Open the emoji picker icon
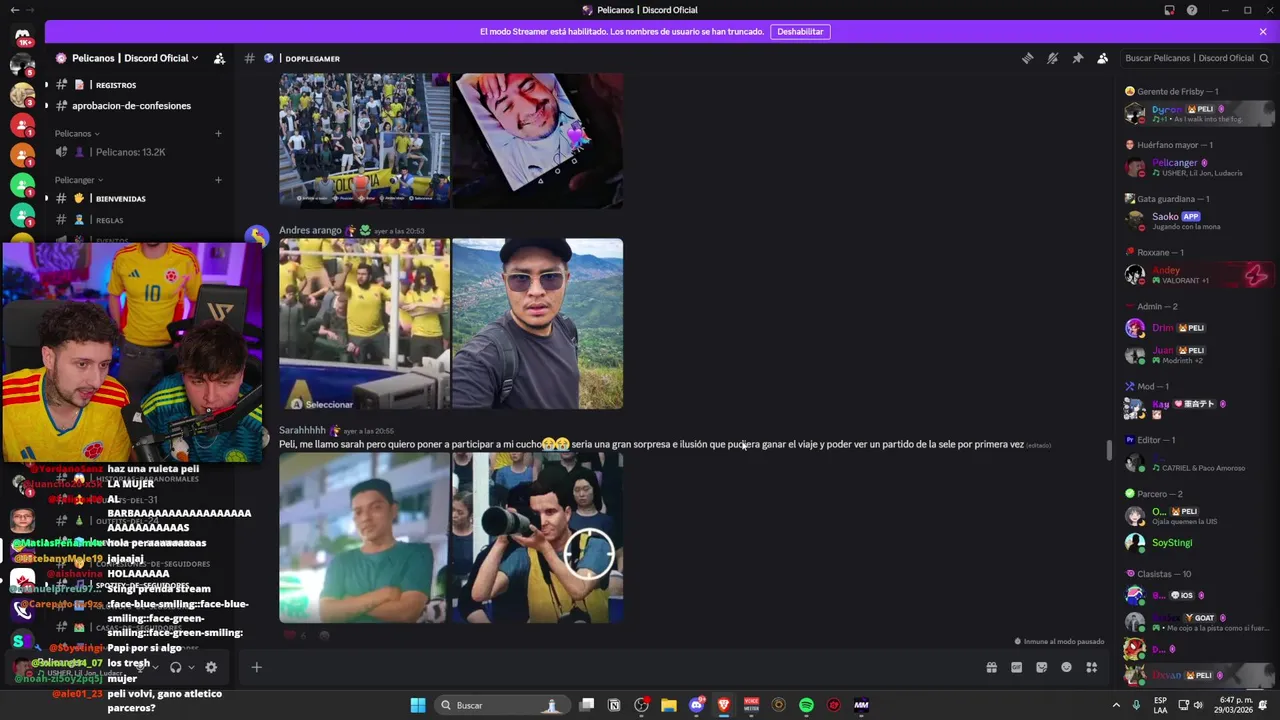1280x720 pixels. tap(1066, 667)
